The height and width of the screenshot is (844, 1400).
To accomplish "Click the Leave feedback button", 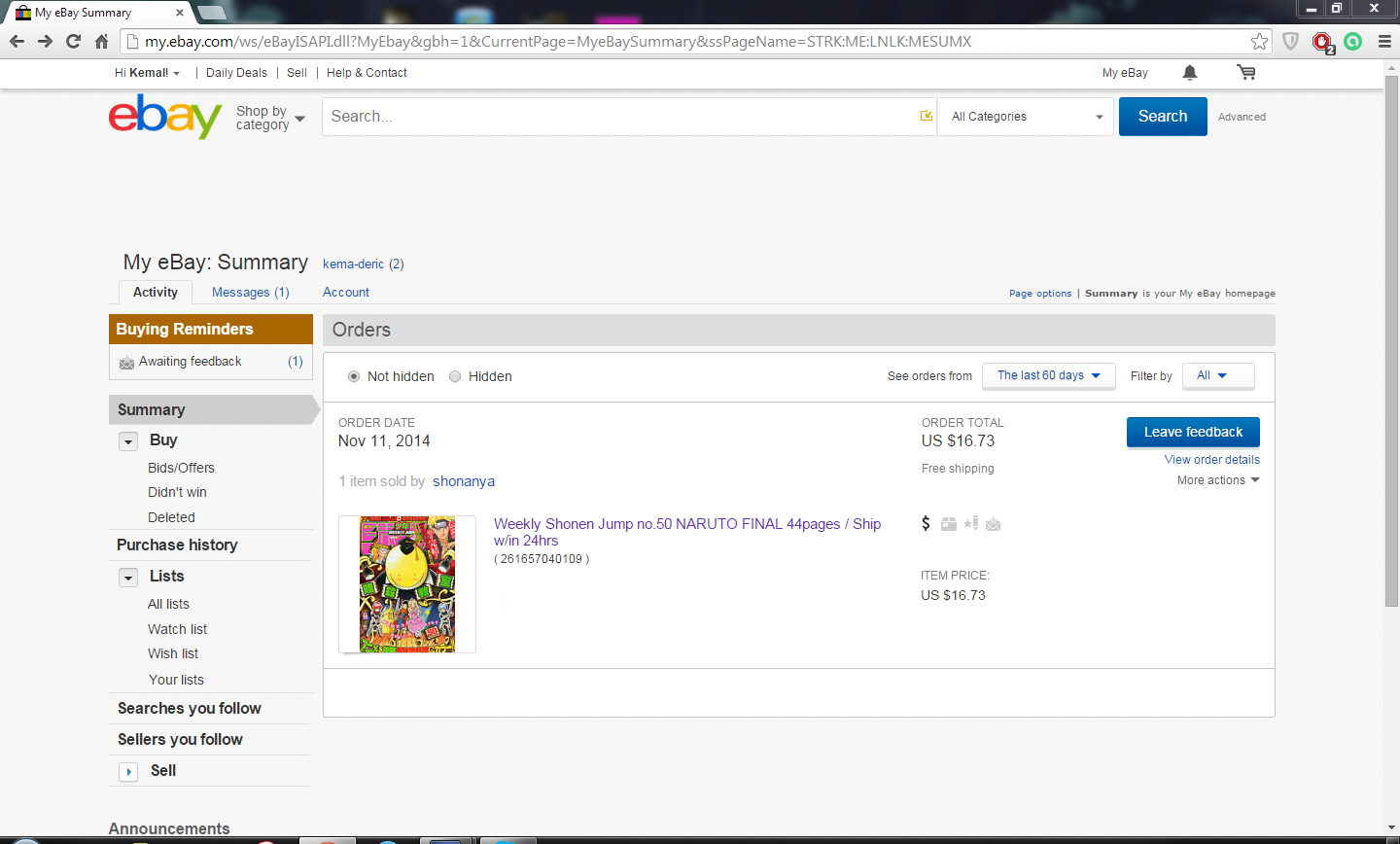I will 1193,432.
